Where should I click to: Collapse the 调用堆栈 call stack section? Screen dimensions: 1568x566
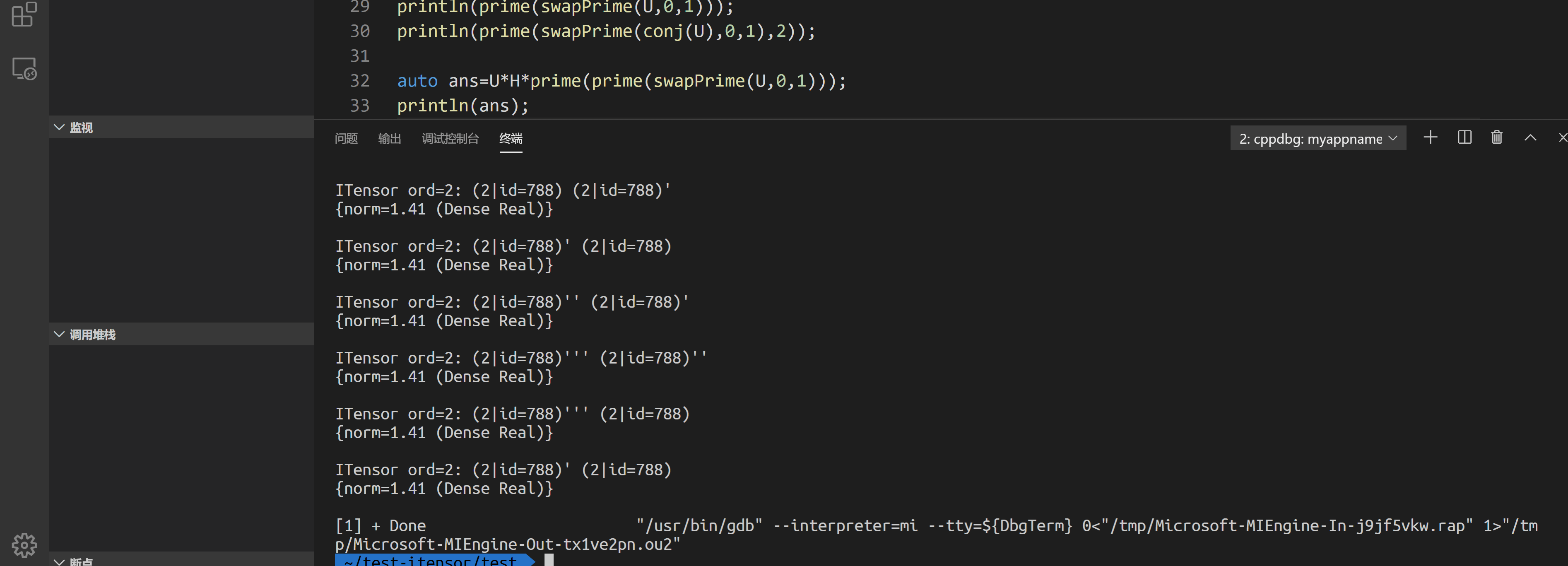92,334
